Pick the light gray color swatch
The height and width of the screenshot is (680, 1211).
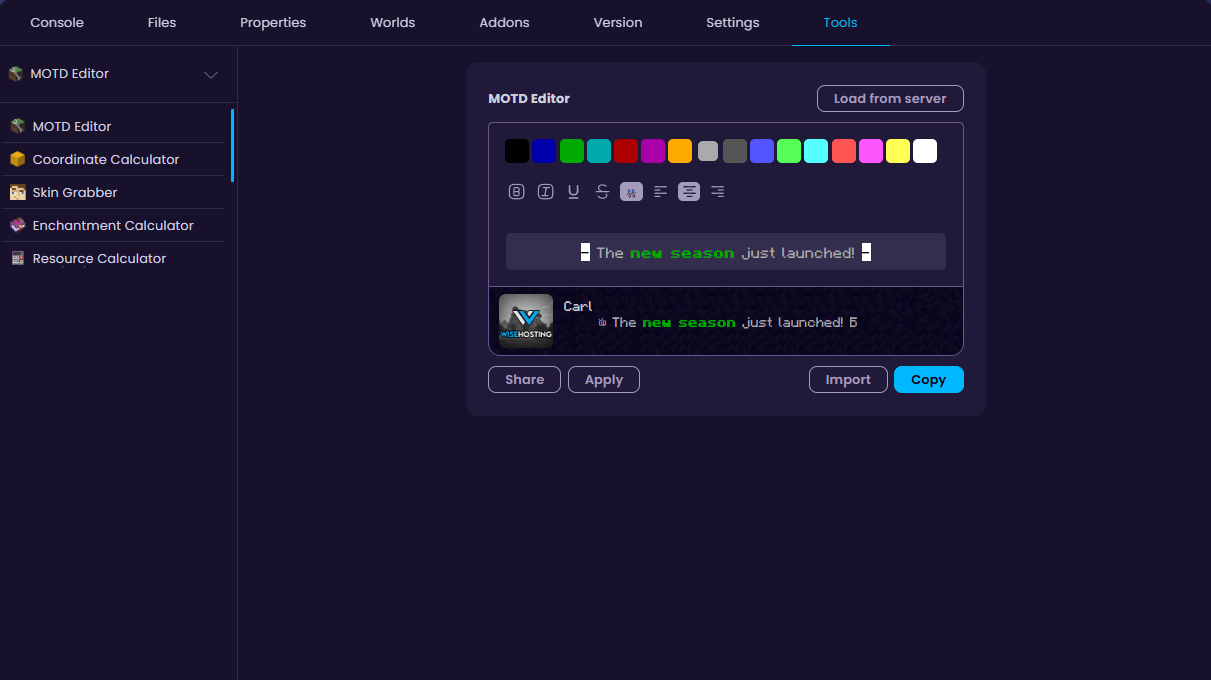(708, 151)
